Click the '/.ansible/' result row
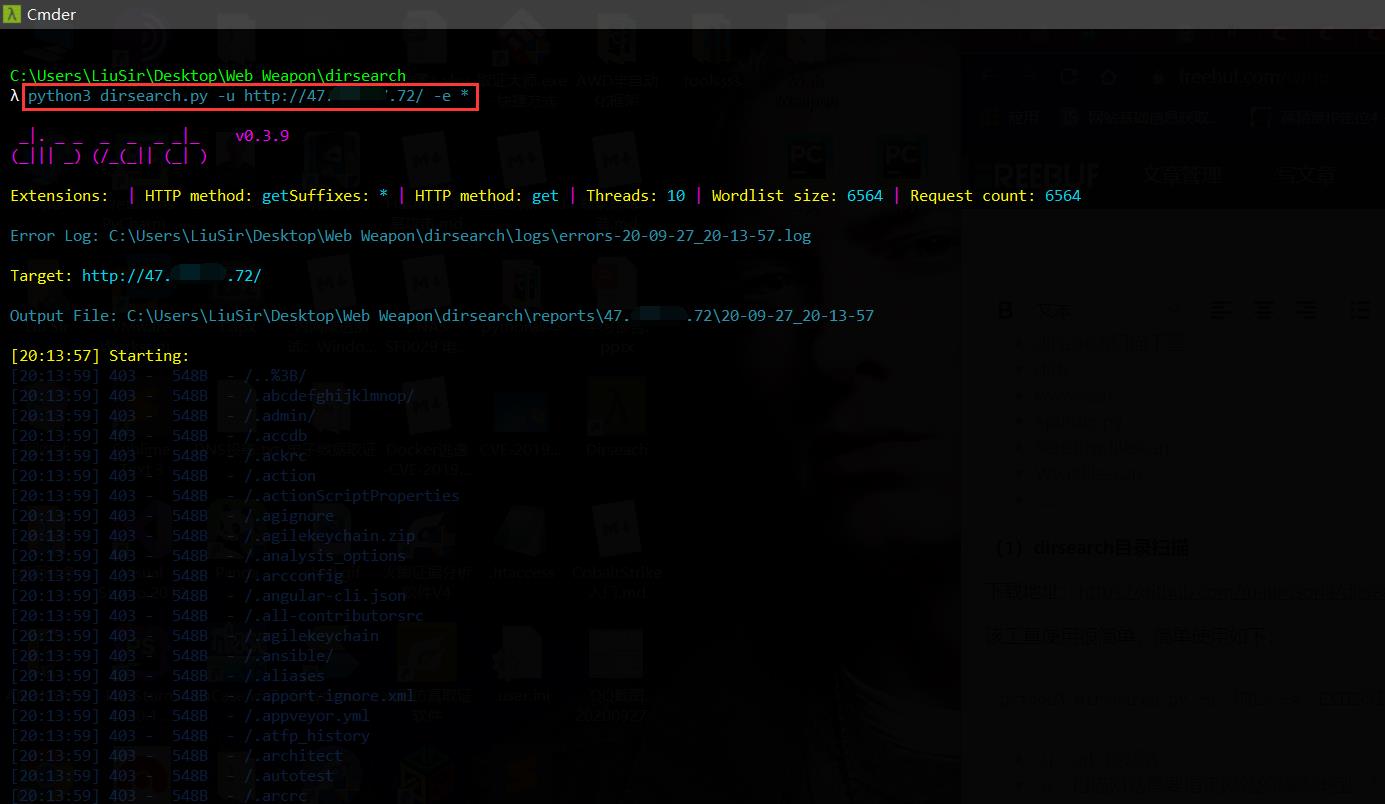The width and height of the screenshot is (1385, 804). [172, 656]
